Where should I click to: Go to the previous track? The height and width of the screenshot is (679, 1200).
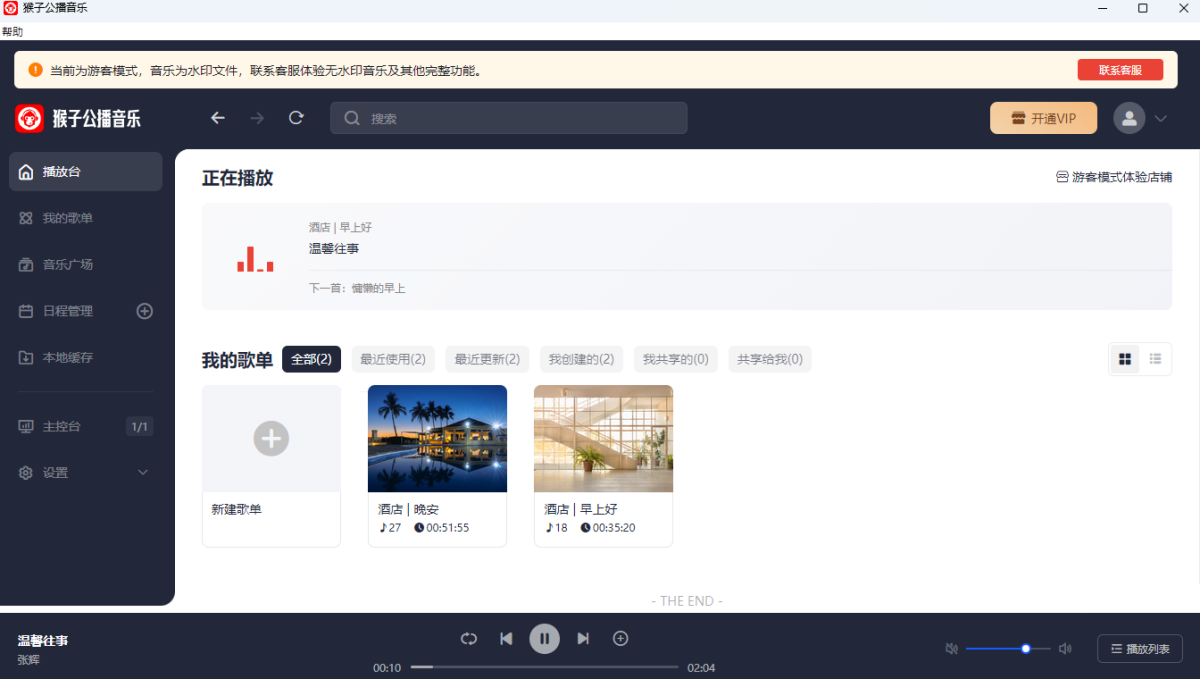pos(506,638)
